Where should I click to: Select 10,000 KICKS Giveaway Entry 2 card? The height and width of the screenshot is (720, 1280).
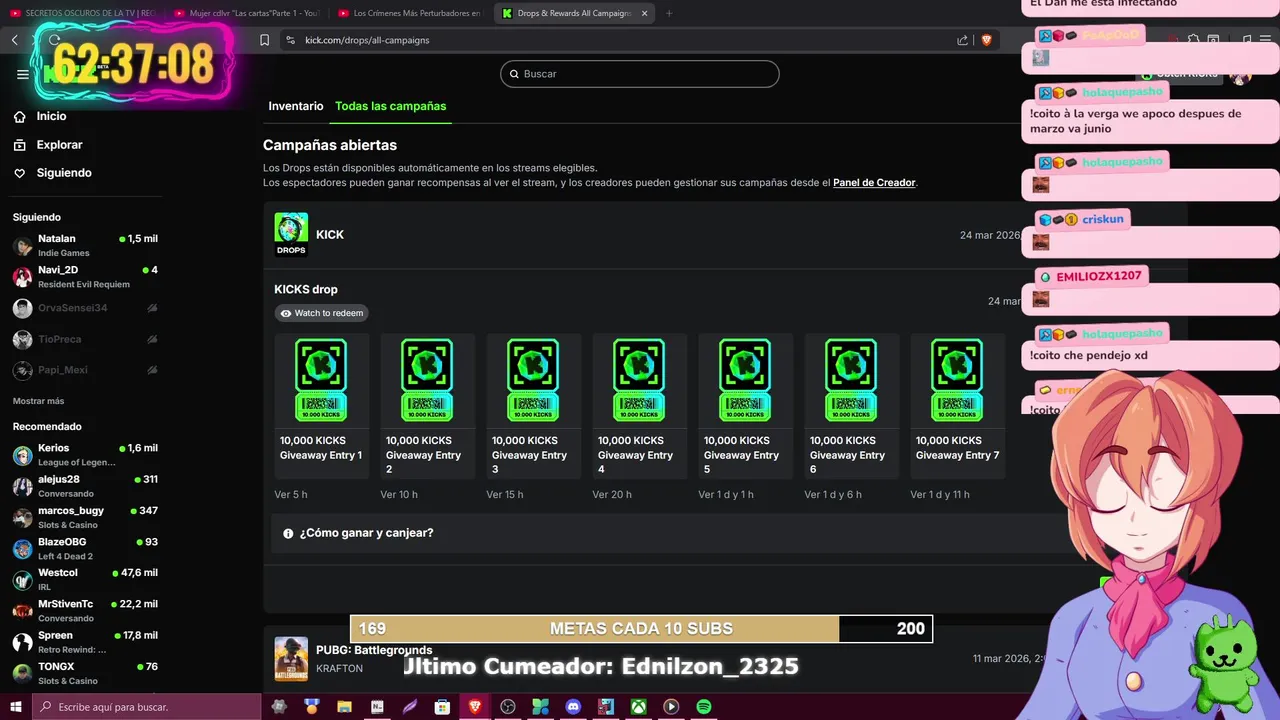point(427,405)
